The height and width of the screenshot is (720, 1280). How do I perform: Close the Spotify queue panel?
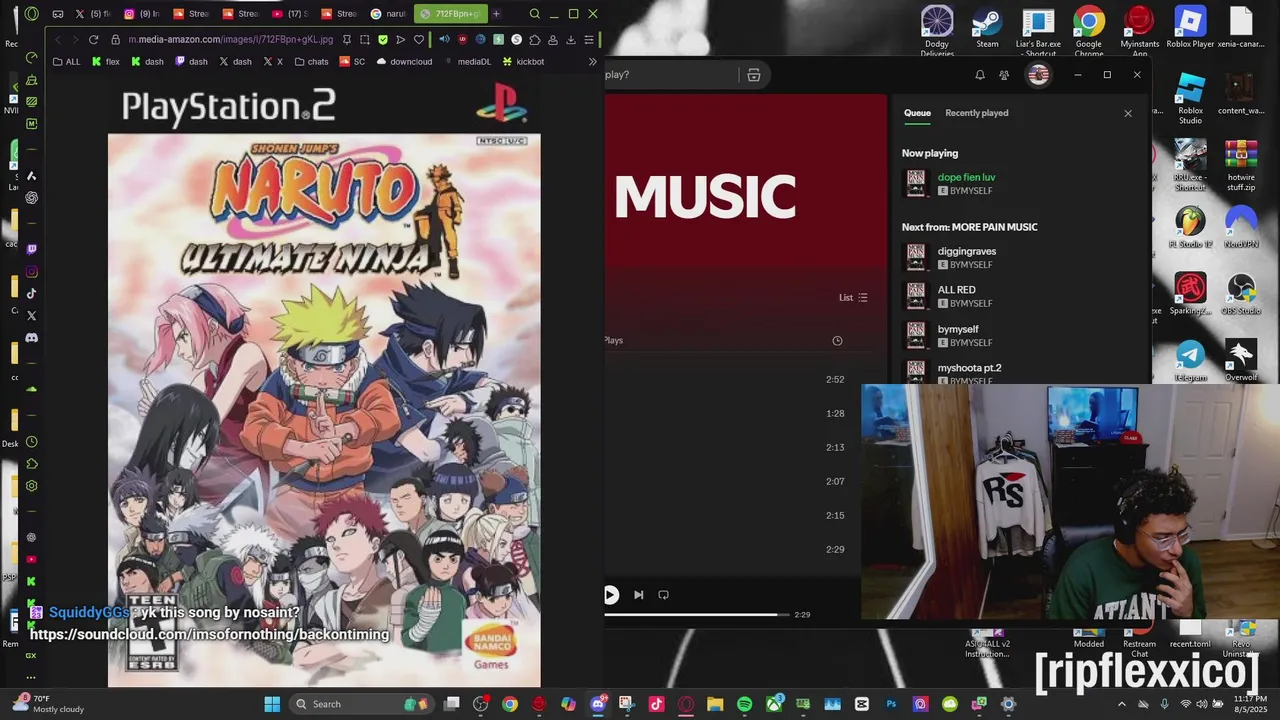click(1128, 113)
